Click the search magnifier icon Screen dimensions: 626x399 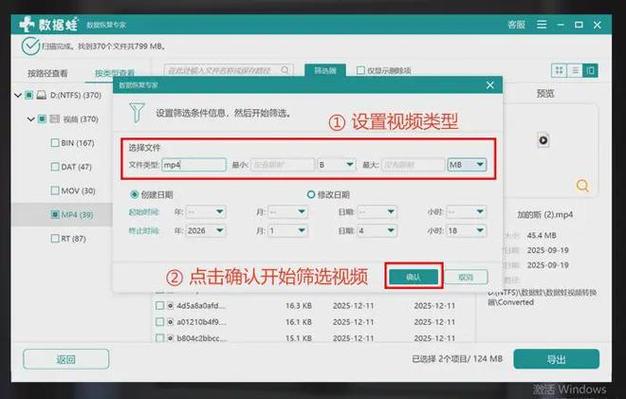click(x=285, y=70)
